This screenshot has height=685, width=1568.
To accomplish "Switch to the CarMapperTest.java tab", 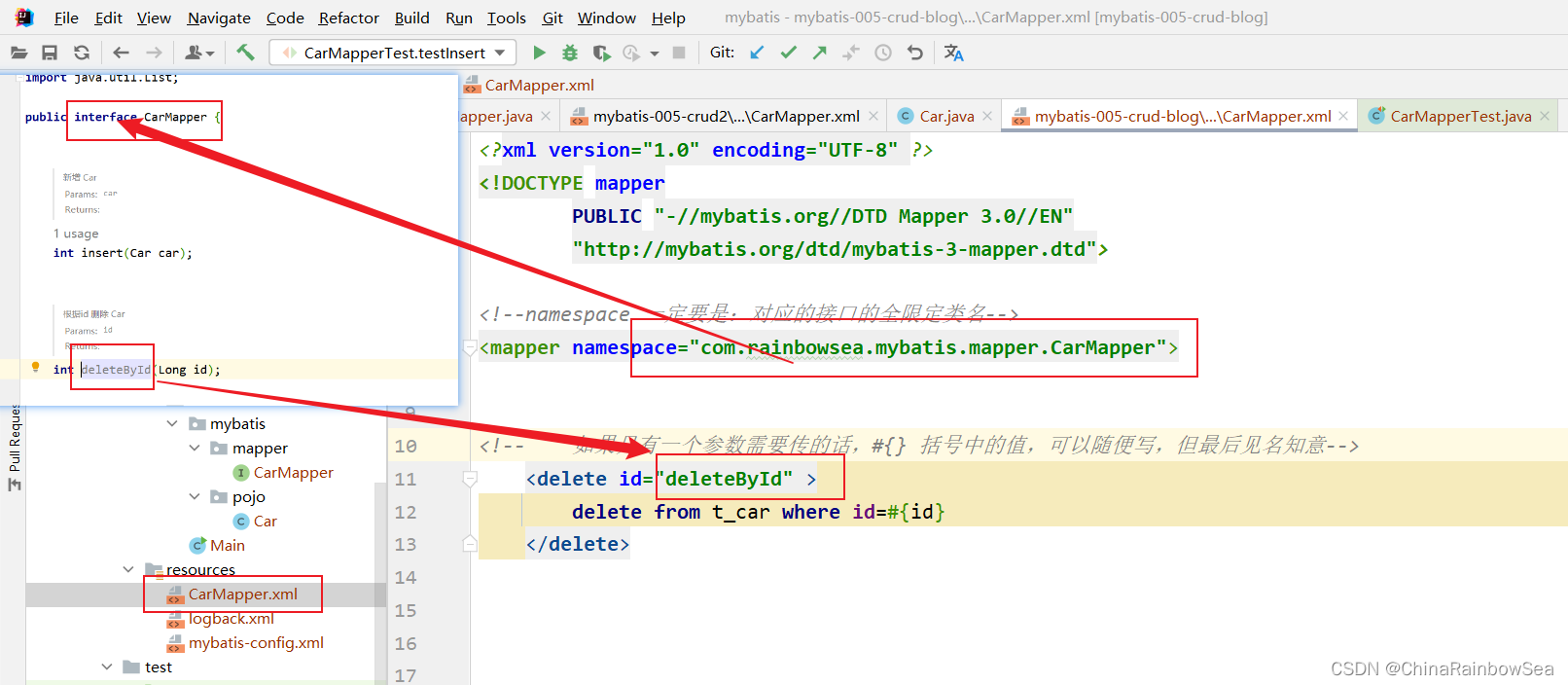I will (1459, 117).
